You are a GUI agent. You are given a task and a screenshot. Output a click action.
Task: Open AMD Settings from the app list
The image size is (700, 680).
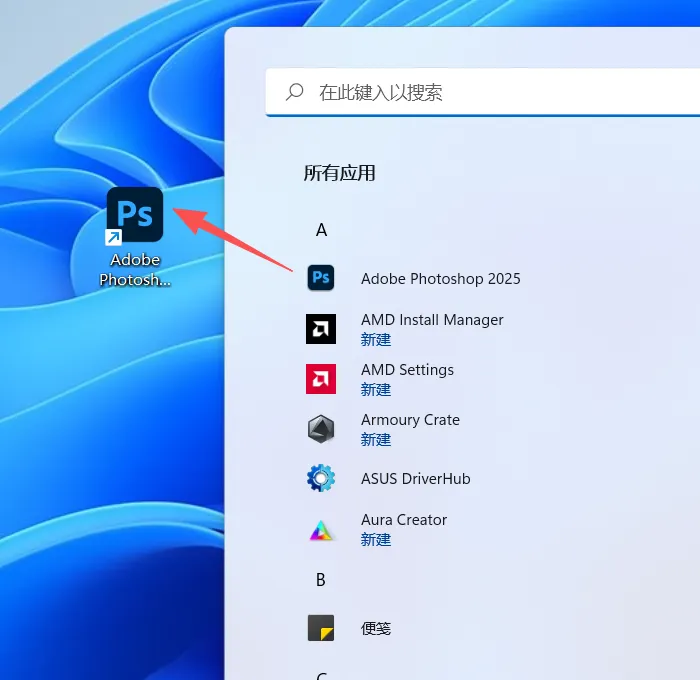407,370
